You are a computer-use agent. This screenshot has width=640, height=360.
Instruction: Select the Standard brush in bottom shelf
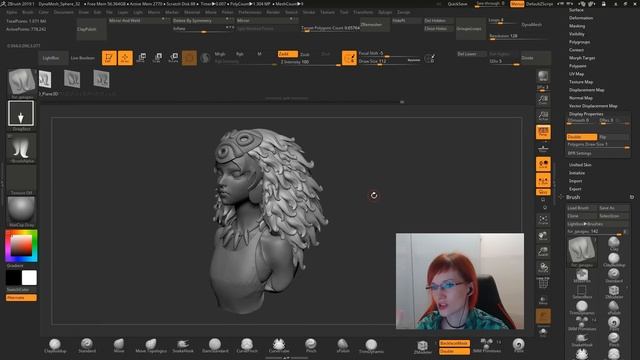pos(87,346)
